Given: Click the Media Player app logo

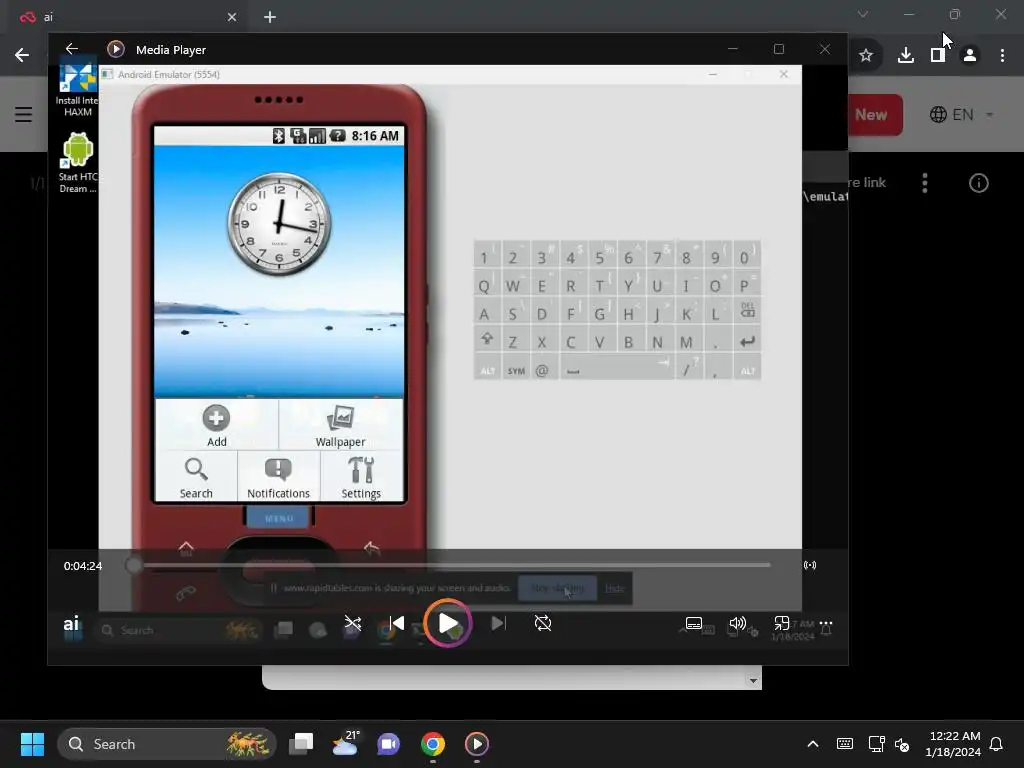Looking at the screenshot, I should pyautogui.click(x=116, y=49).
